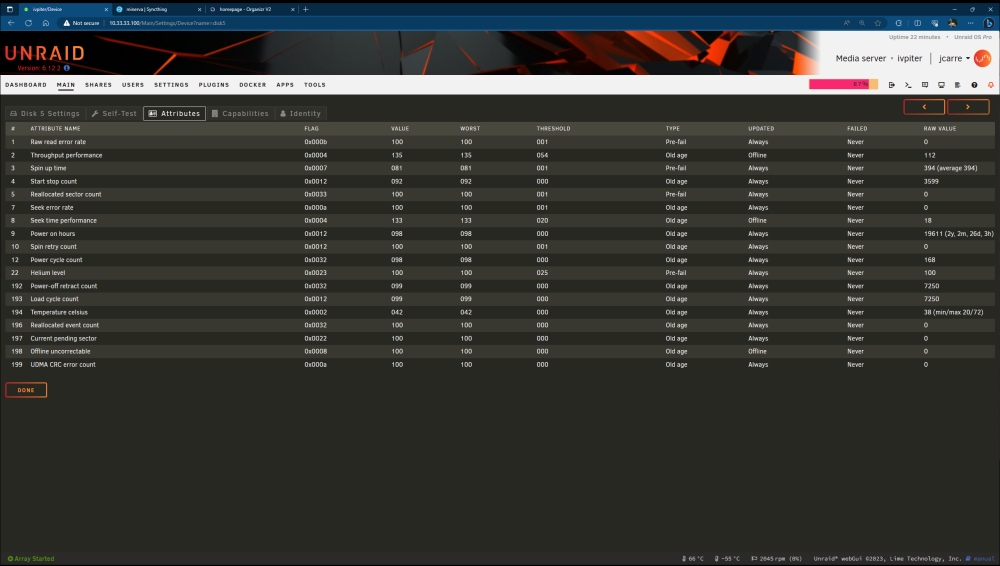Open the jcarre account dropdown
This screenshot has height=566, width=1000.
coord(954,58)
